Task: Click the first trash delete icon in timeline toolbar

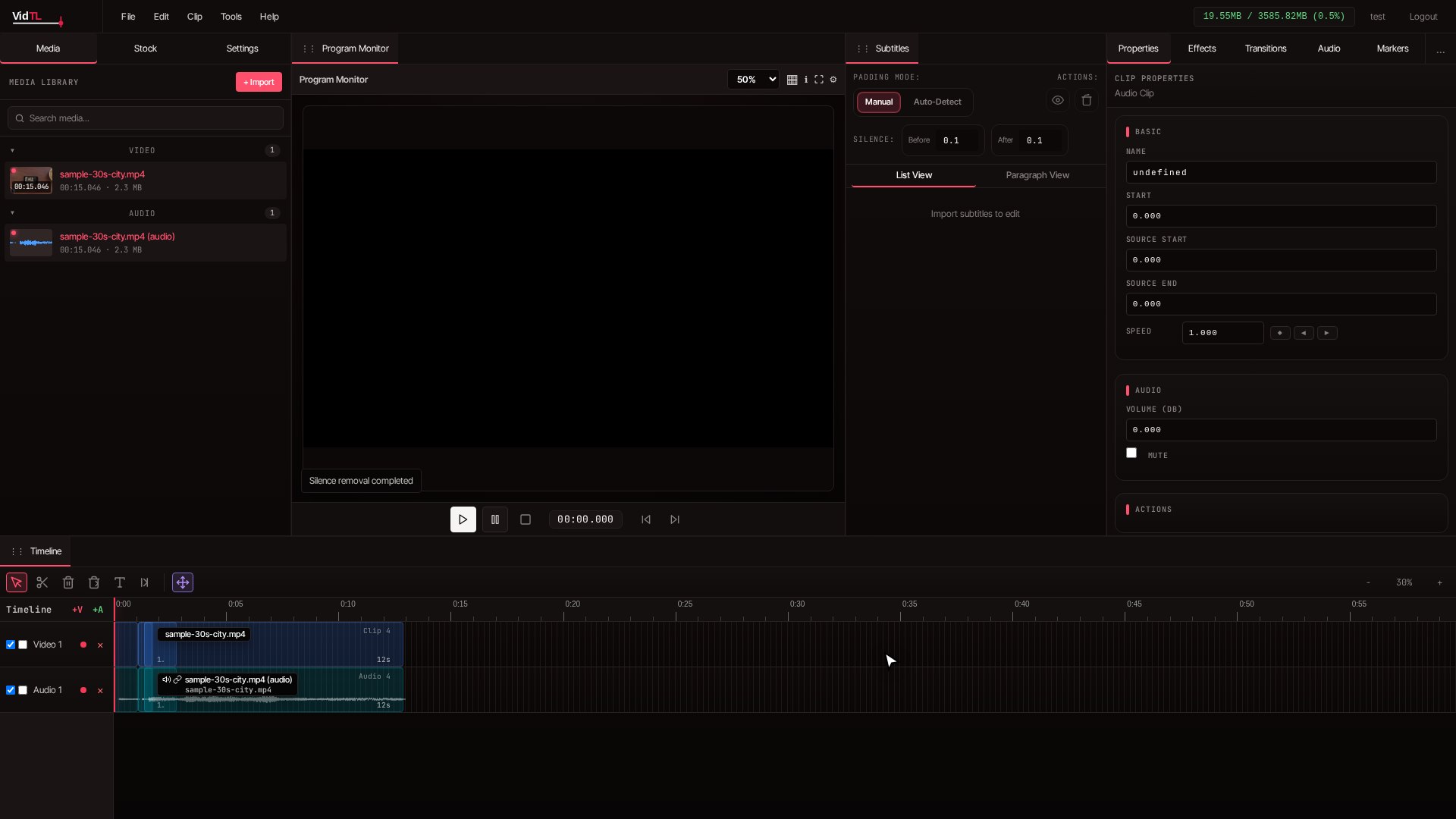Action: pos(68,582)
